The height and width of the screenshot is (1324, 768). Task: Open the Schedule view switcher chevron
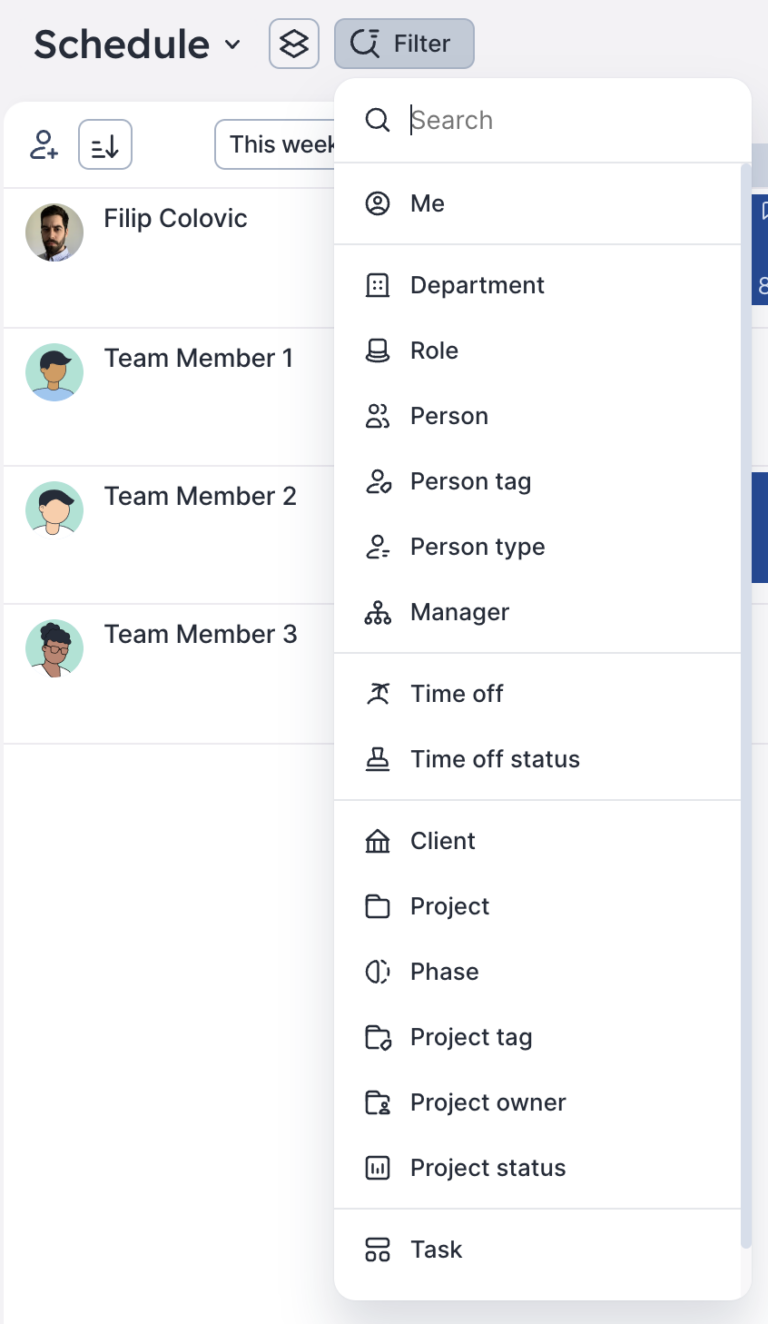tap(232, 46)
